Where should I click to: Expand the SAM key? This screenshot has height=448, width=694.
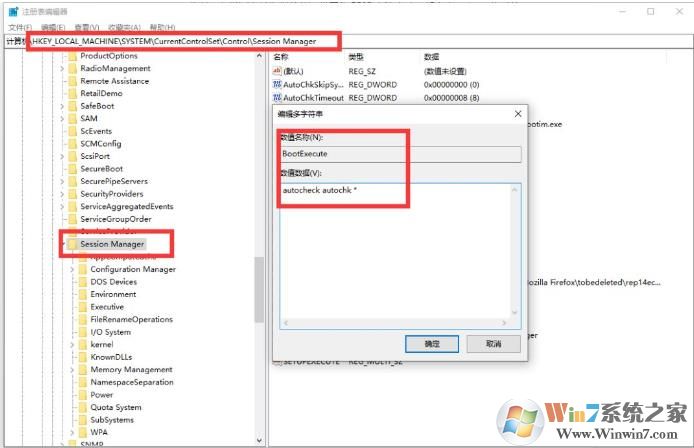pos(62,119)
